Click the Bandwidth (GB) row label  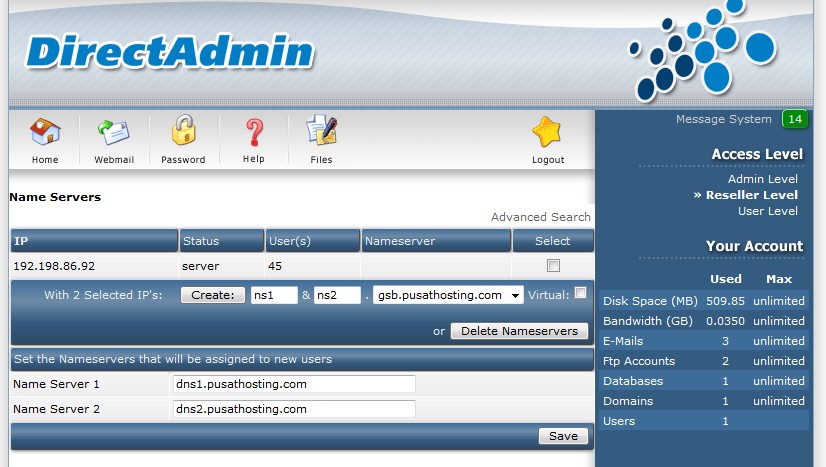point(648,321)
